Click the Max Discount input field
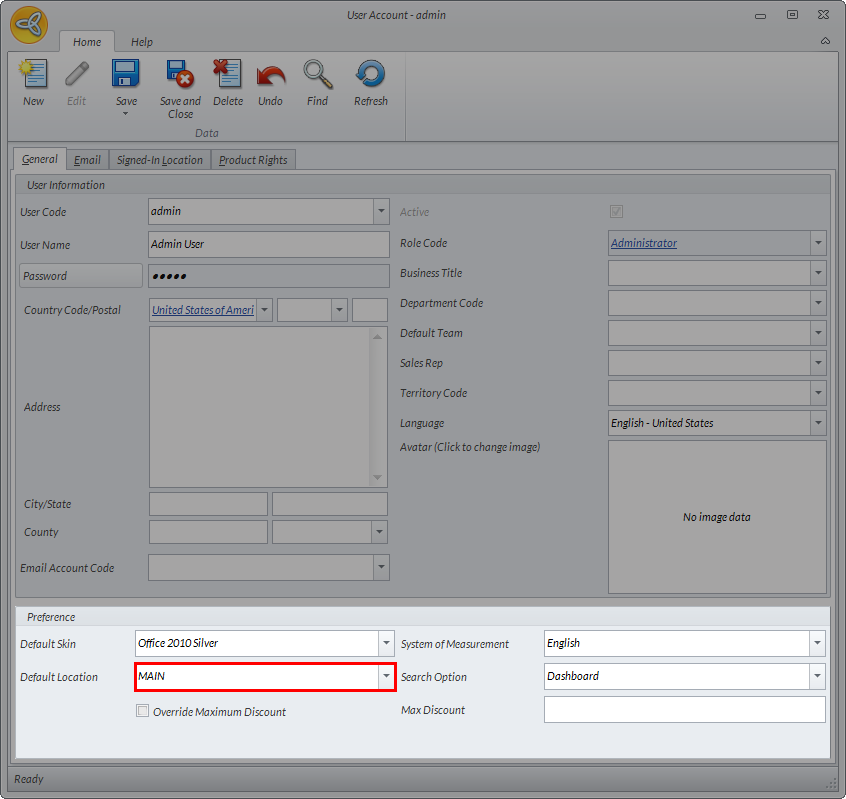 click(x=684, y=710)
